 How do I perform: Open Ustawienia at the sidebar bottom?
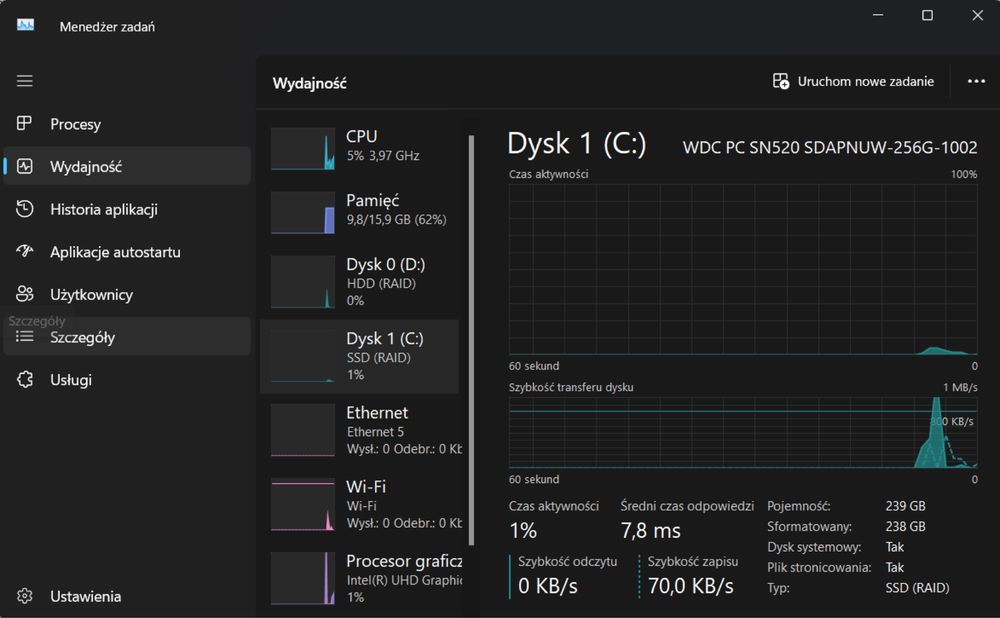point(127,596)
